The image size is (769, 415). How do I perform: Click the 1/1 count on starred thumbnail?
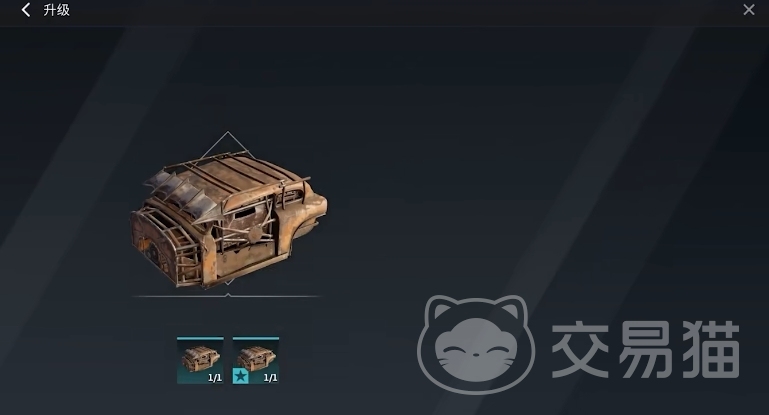pos(270,378)
